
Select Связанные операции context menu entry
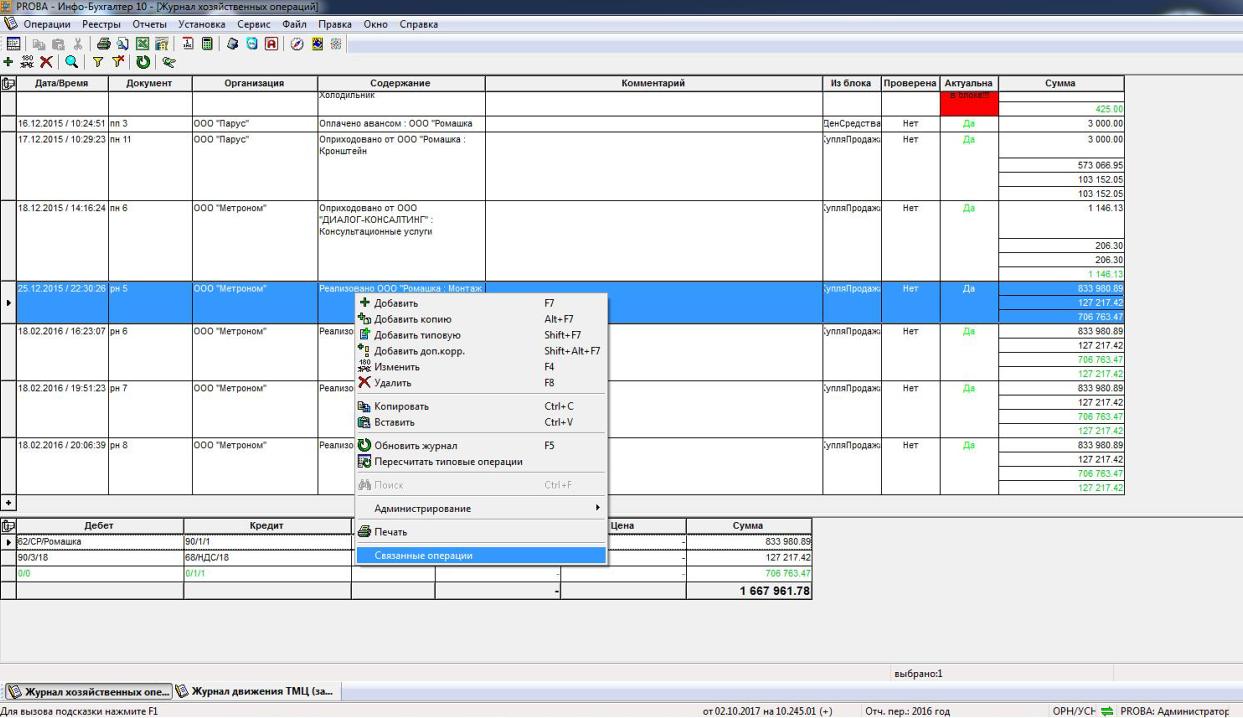481,555
